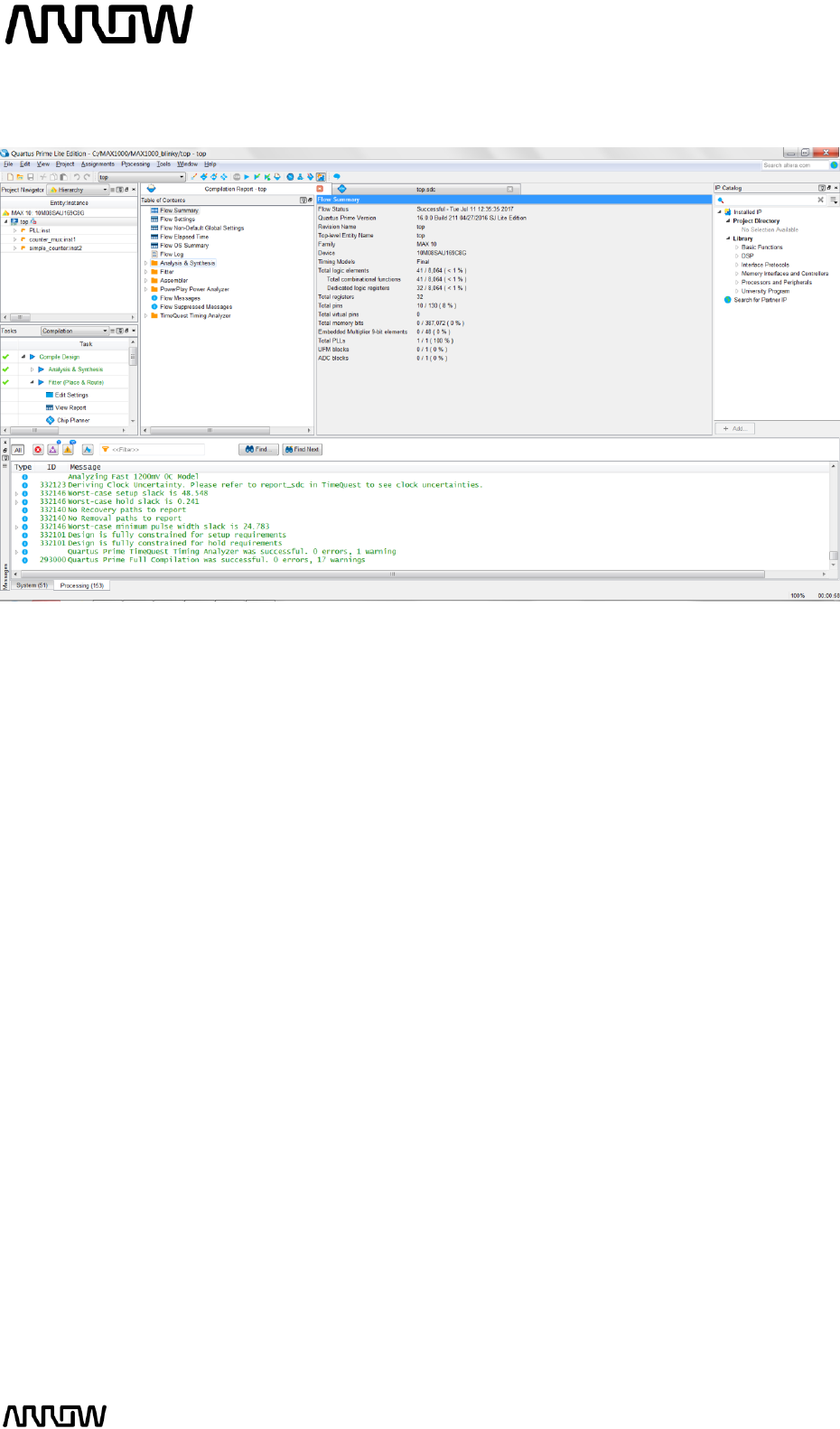The width and height of the screenshot is (840, 1429).
Task: Click the New file toolbar icon
Action: 10,177
